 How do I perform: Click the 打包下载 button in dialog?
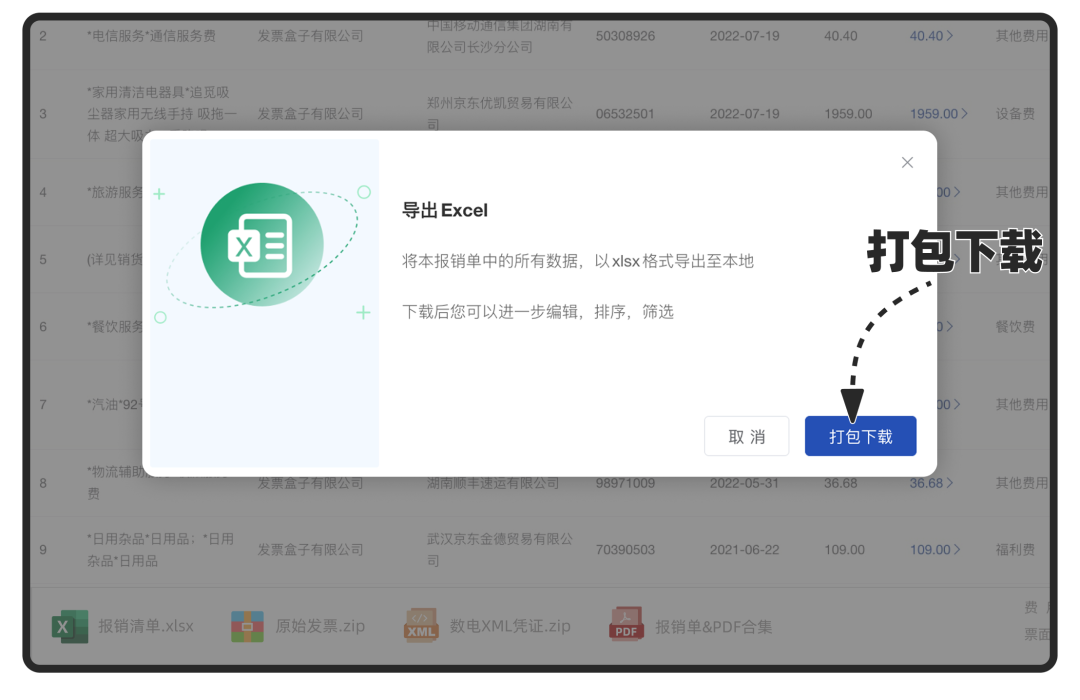click(x=860, y=436)
